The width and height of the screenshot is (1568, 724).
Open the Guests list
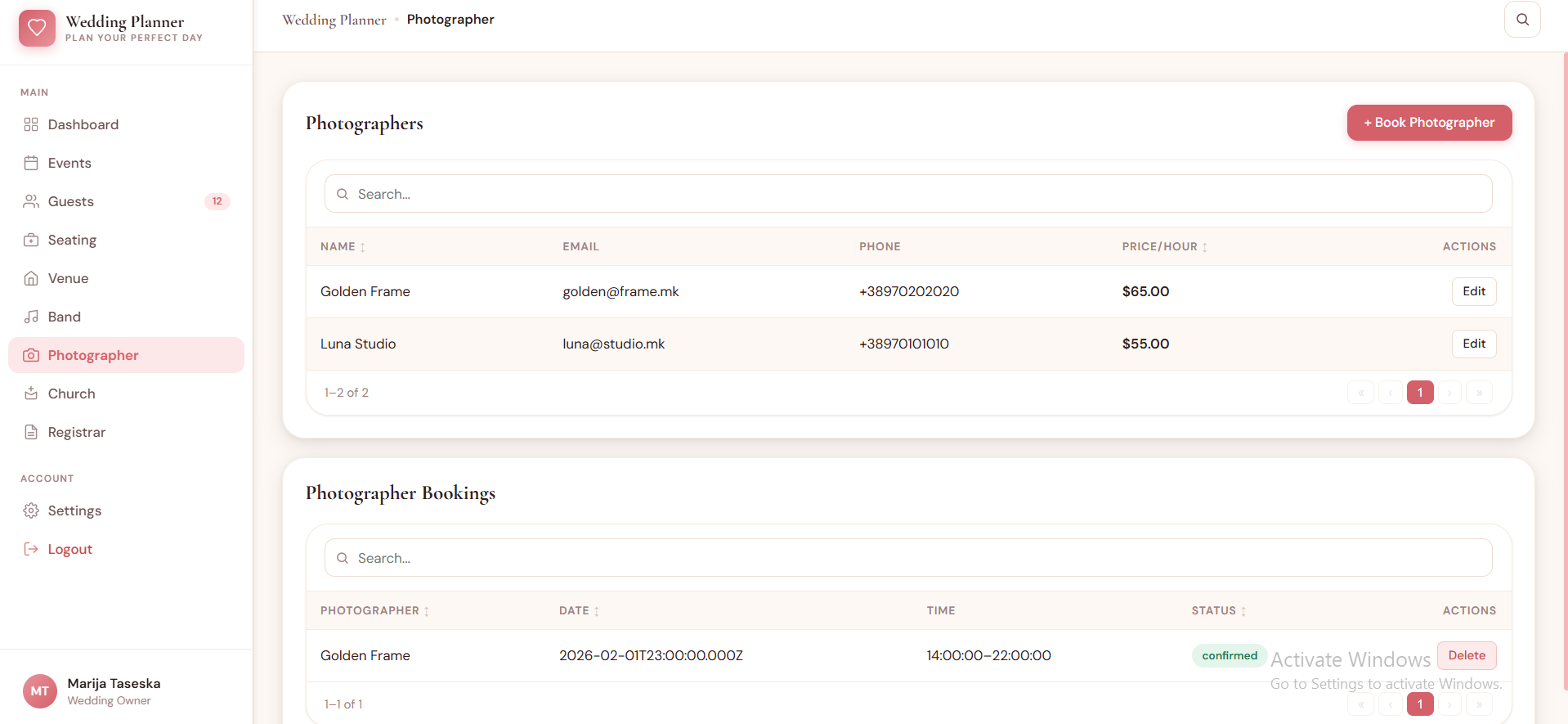(x=71, y=201)
